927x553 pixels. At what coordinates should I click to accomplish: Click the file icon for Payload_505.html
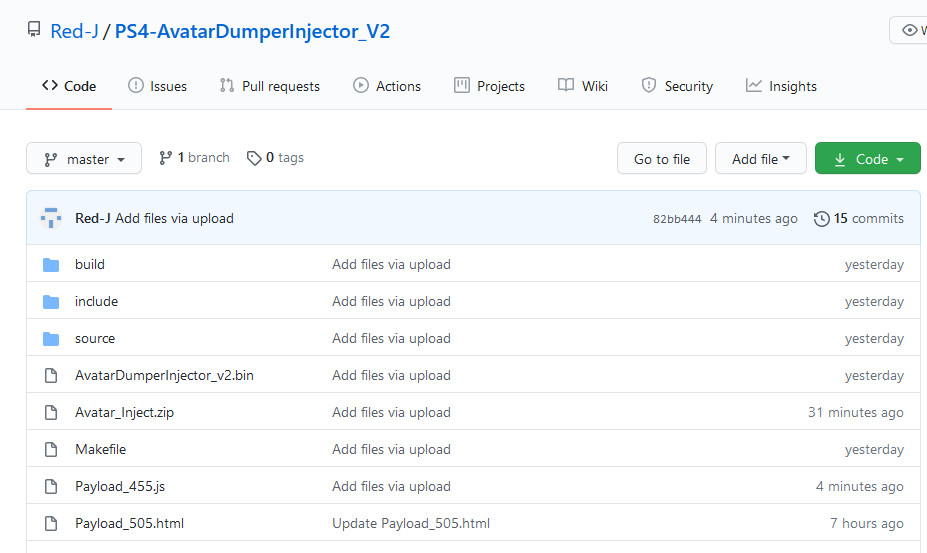(x=51, y=523)
